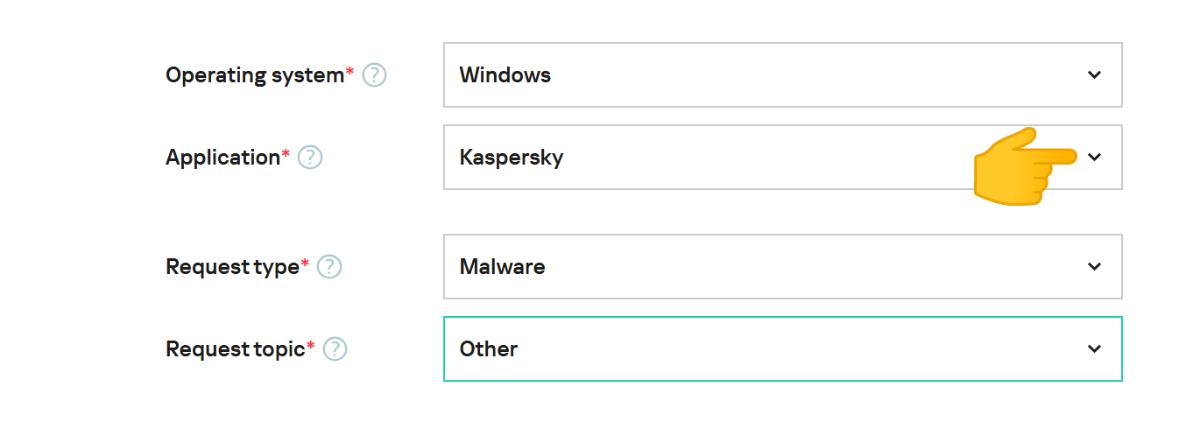Click the question mark next to Request topic
The image size is (1200, 429).
pos(335,349)
